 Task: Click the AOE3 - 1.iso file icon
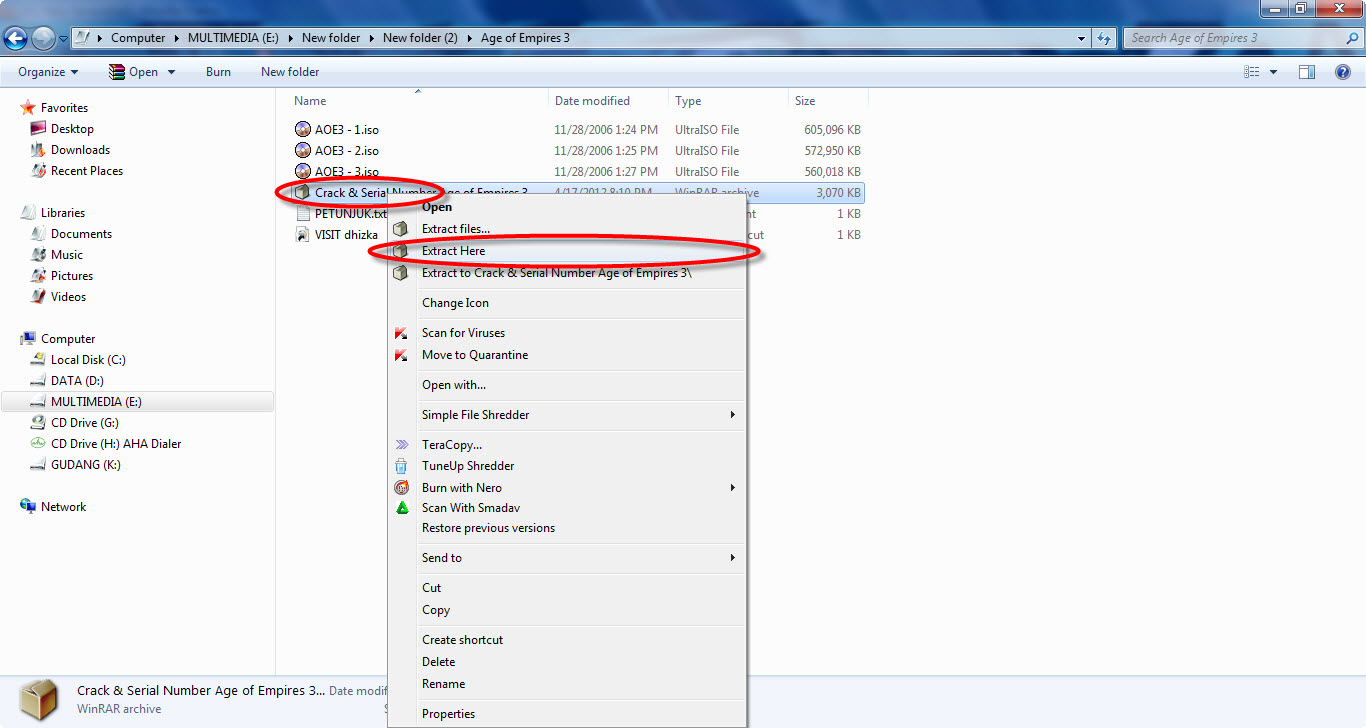pyautogui.click(x=303, y=129)
